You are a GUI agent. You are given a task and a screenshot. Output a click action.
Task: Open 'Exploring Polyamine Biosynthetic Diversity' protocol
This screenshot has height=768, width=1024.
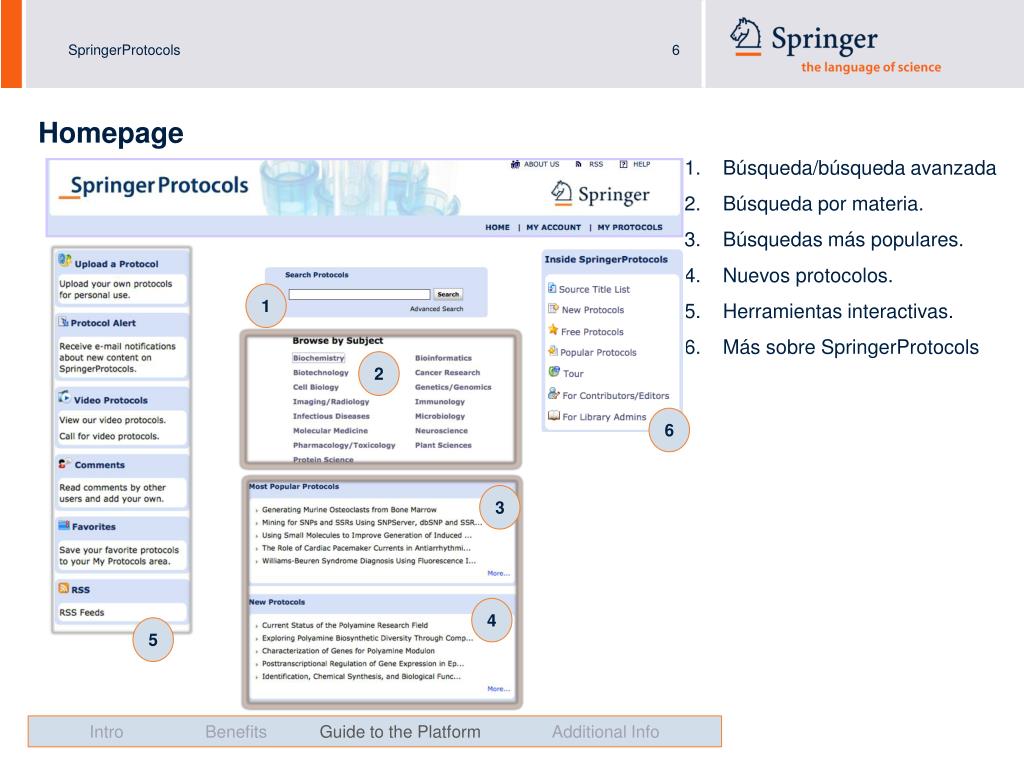point(367,638)
